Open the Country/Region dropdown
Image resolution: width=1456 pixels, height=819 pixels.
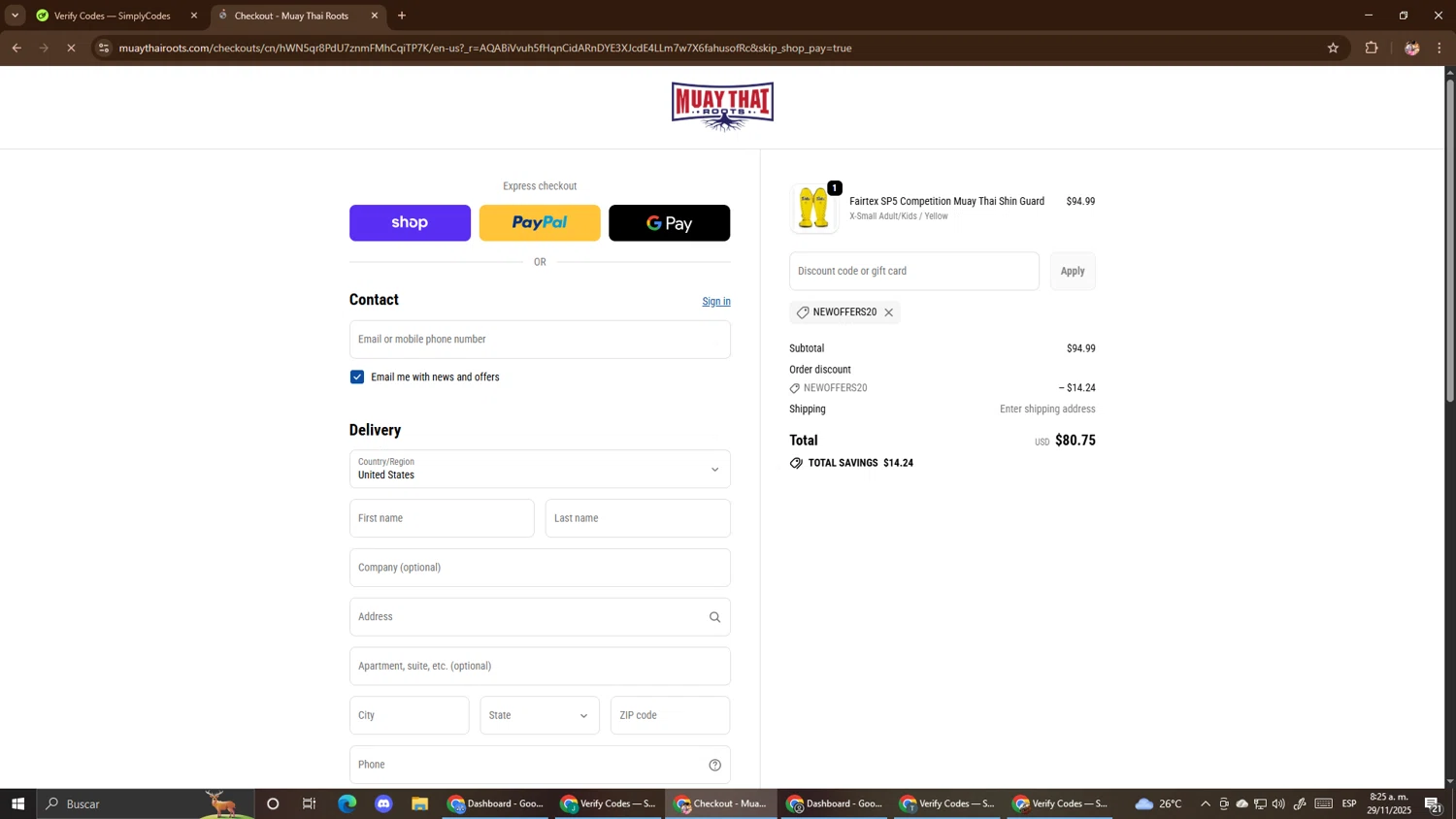point(540,470)
